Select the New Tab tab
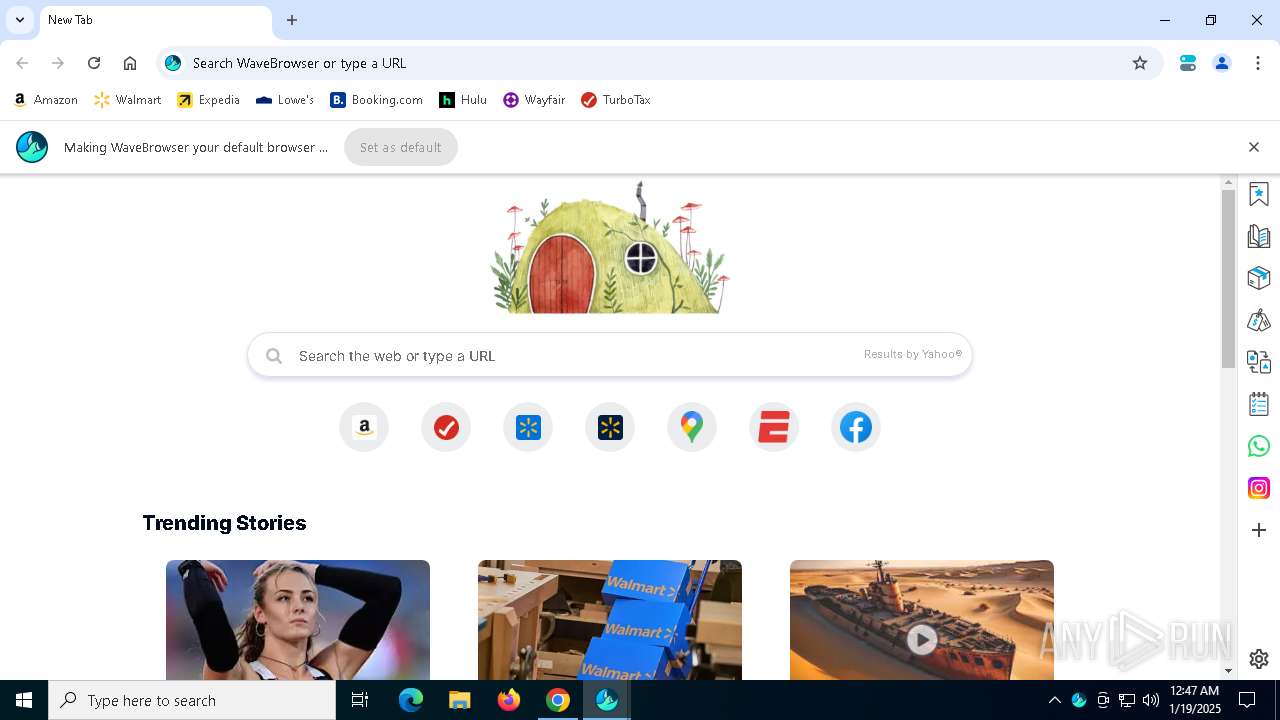1280x720 pixels. [x=155, y=22]
